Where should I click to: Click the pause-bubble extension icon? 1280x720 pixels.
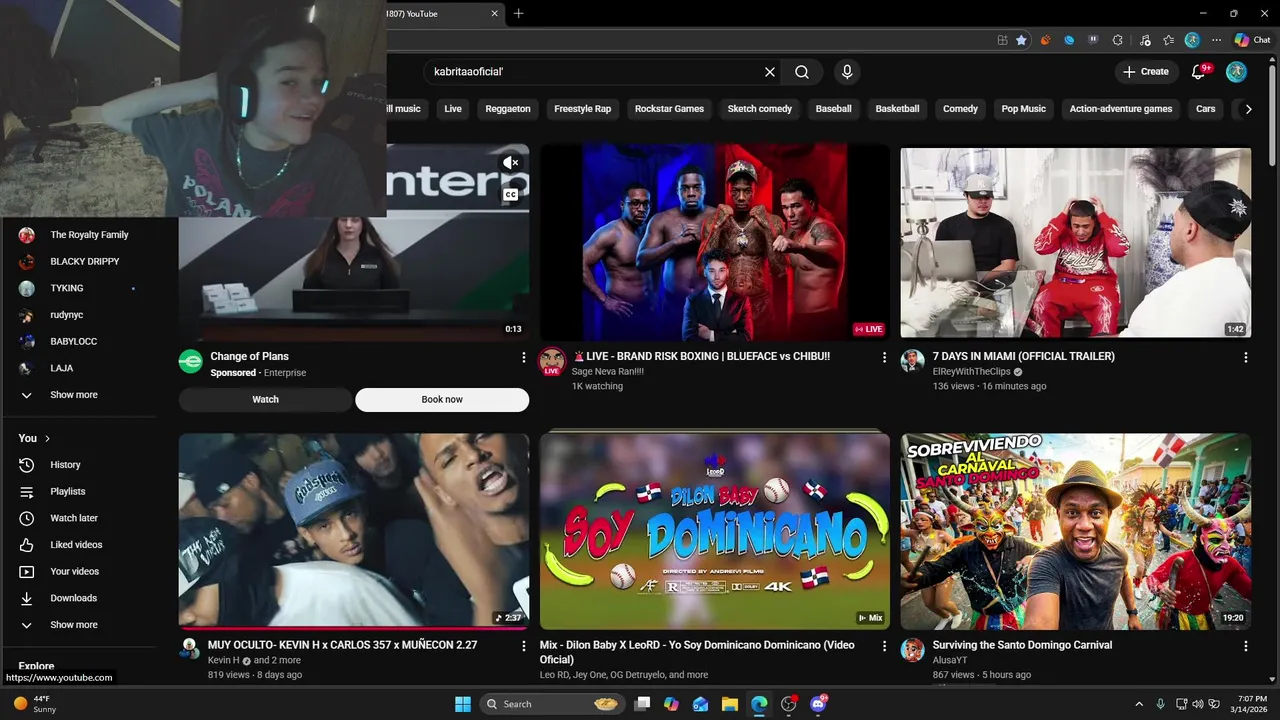(x=1093, y=40)
